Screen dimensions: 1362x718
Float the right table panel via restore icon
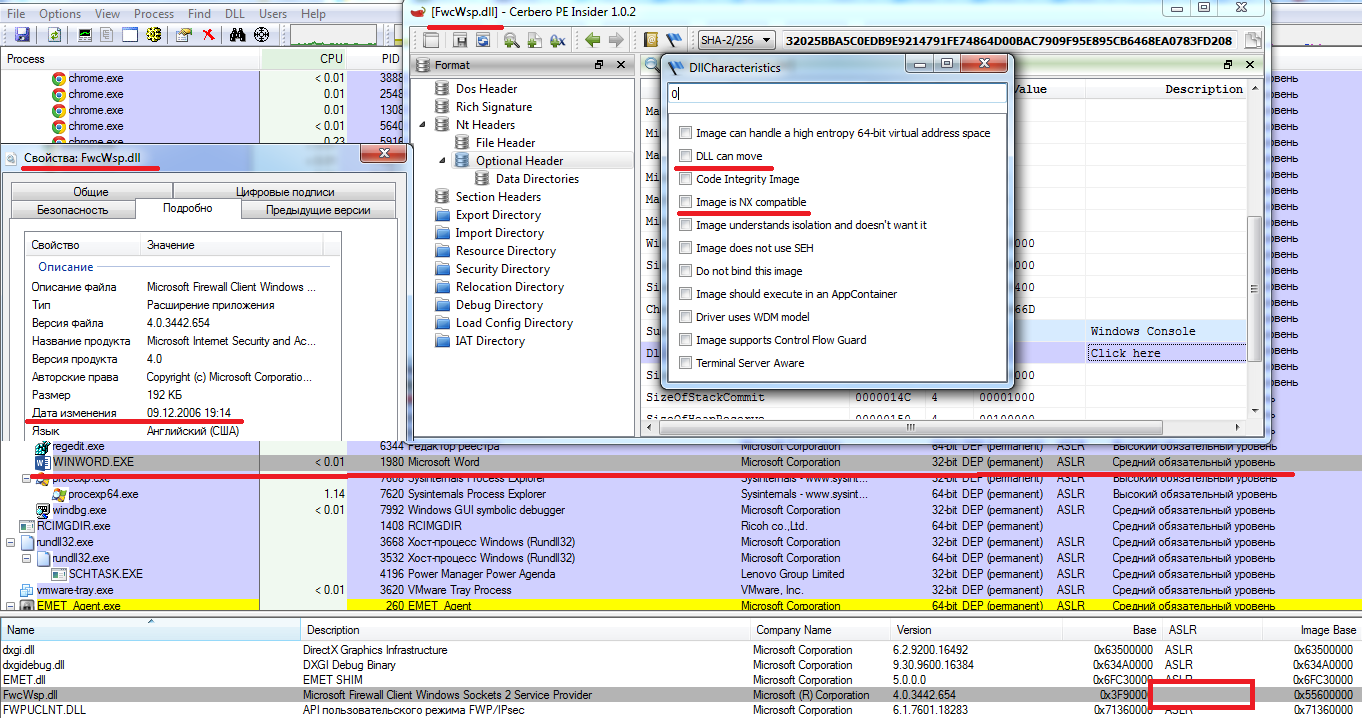[x=1228, y=65]
